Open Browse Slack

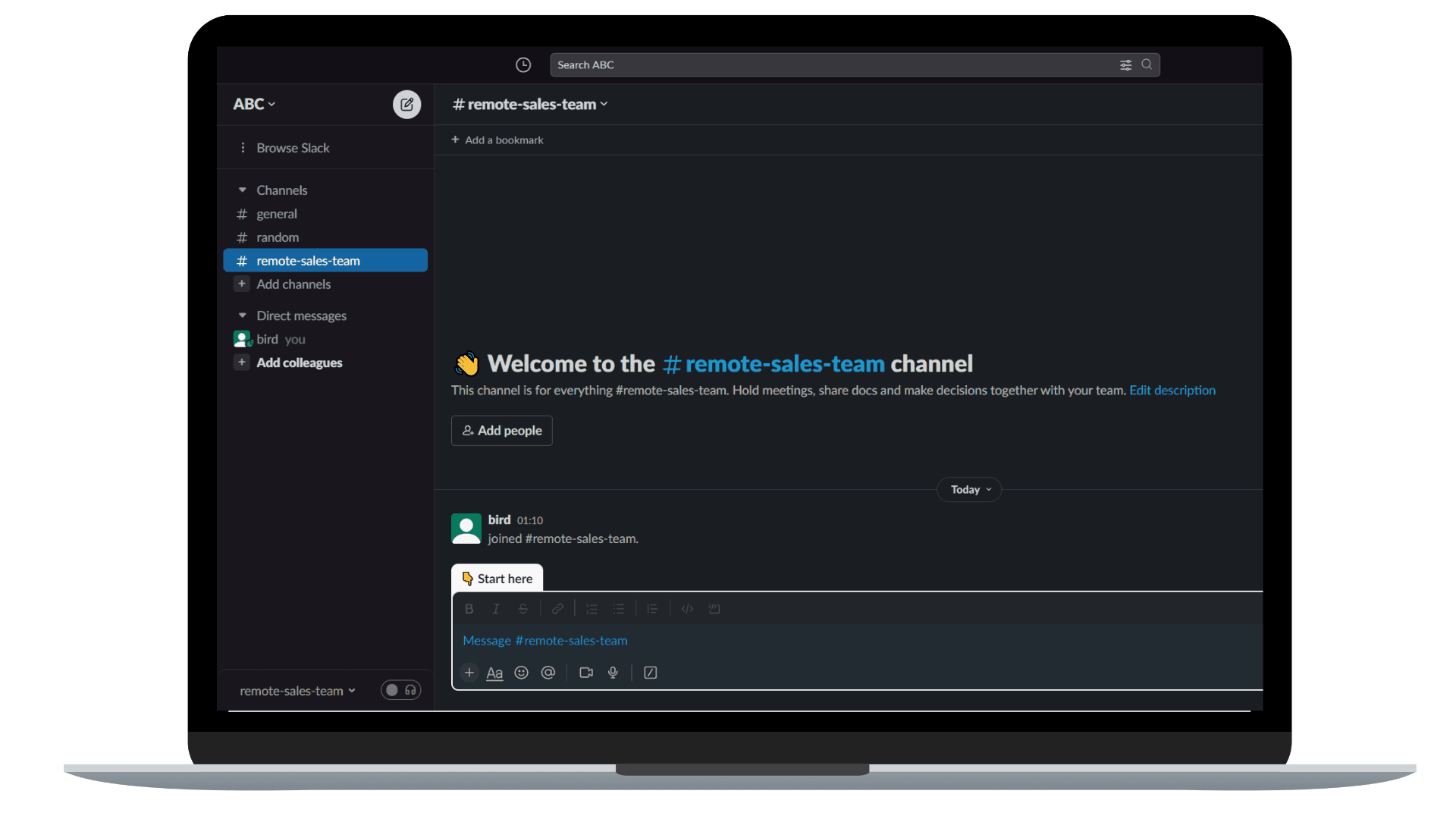(293, 147)
